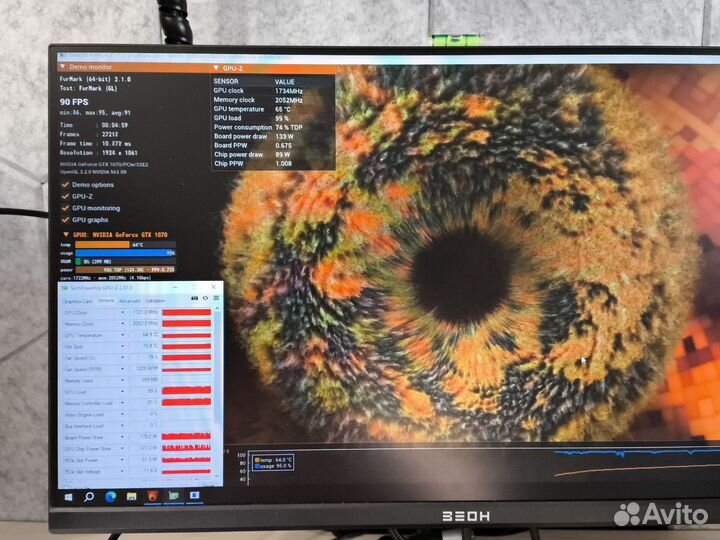
Task: Switch to the Graphics Card tab
Action: tap(77, 300)
